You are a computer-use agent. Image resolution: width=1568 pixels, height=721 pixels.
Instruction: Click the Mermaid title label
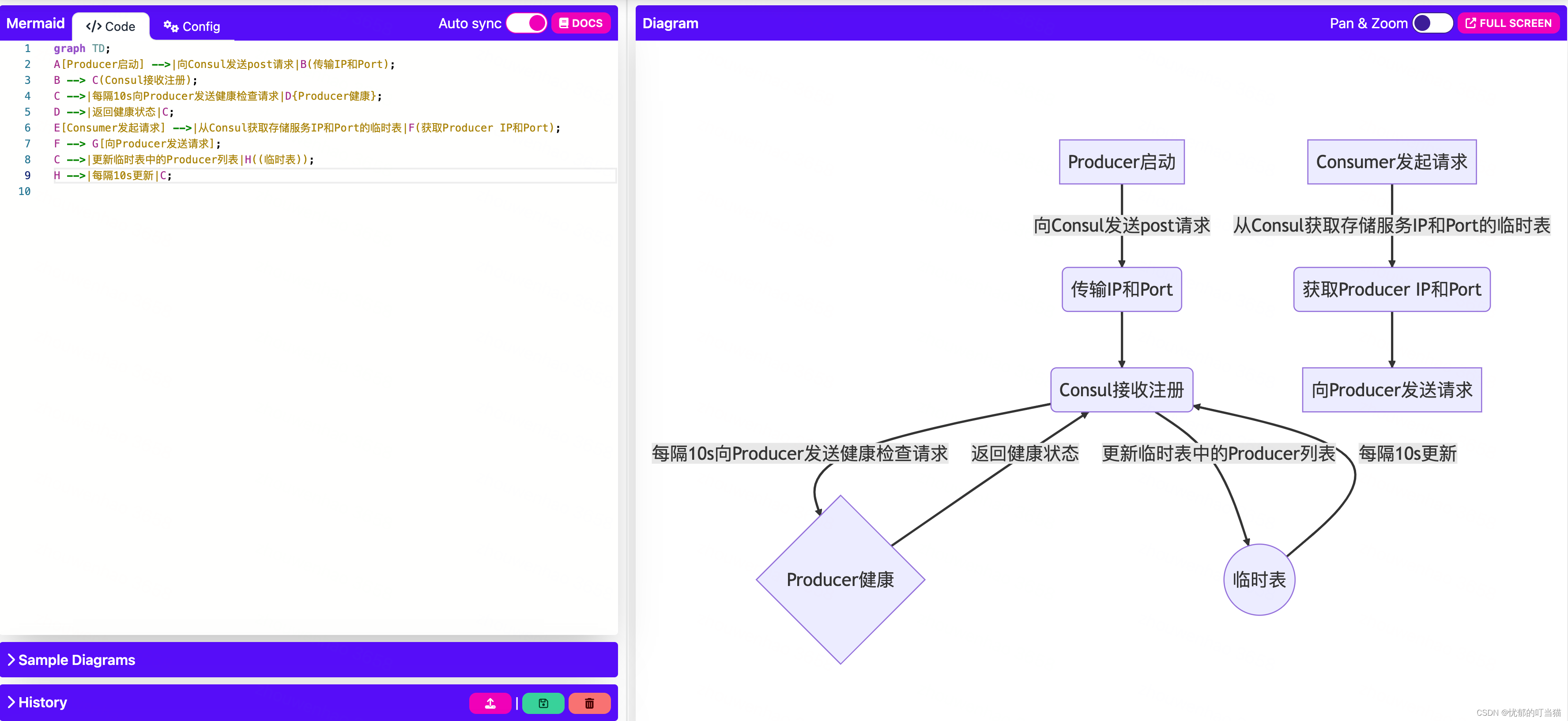point(35,23)
